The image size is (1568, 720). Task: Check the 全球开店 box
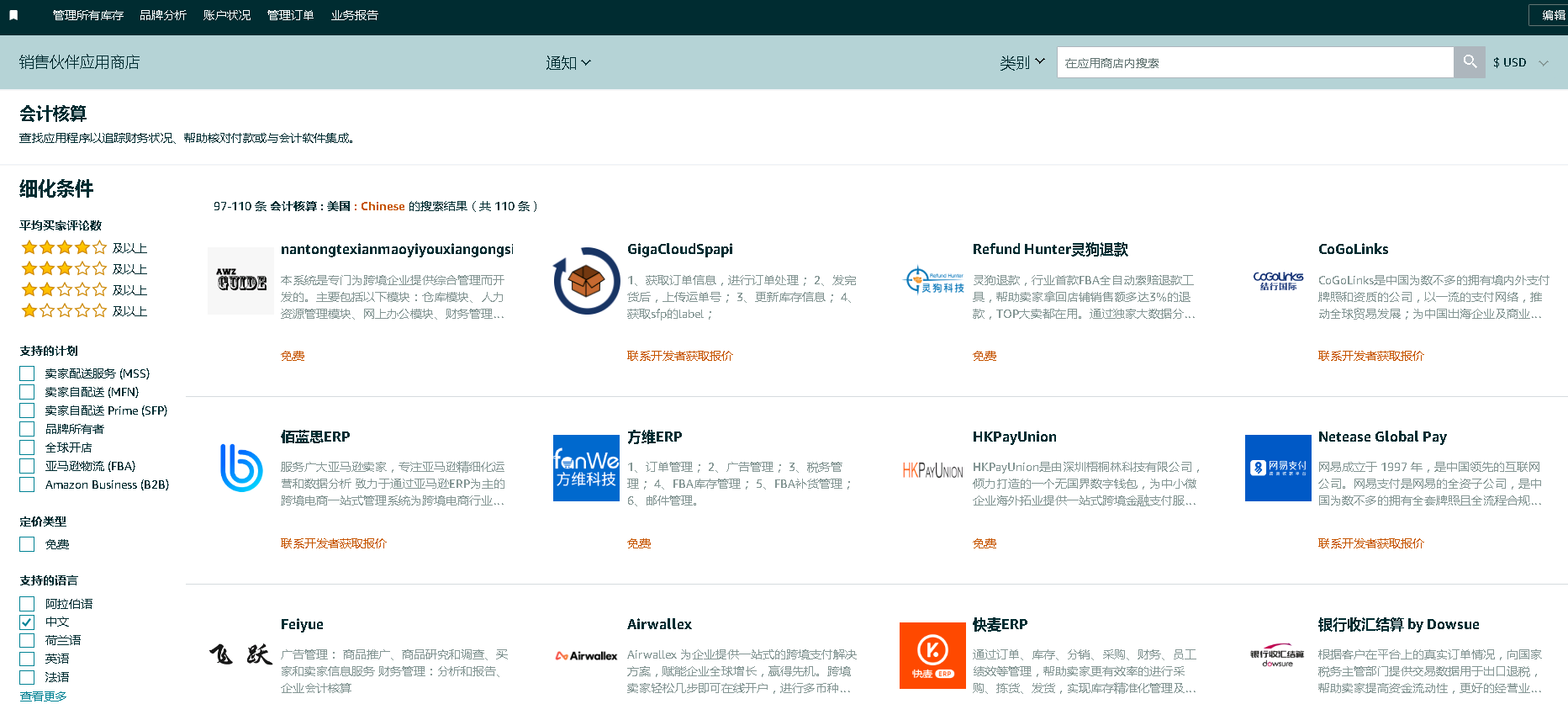point(27,447)
